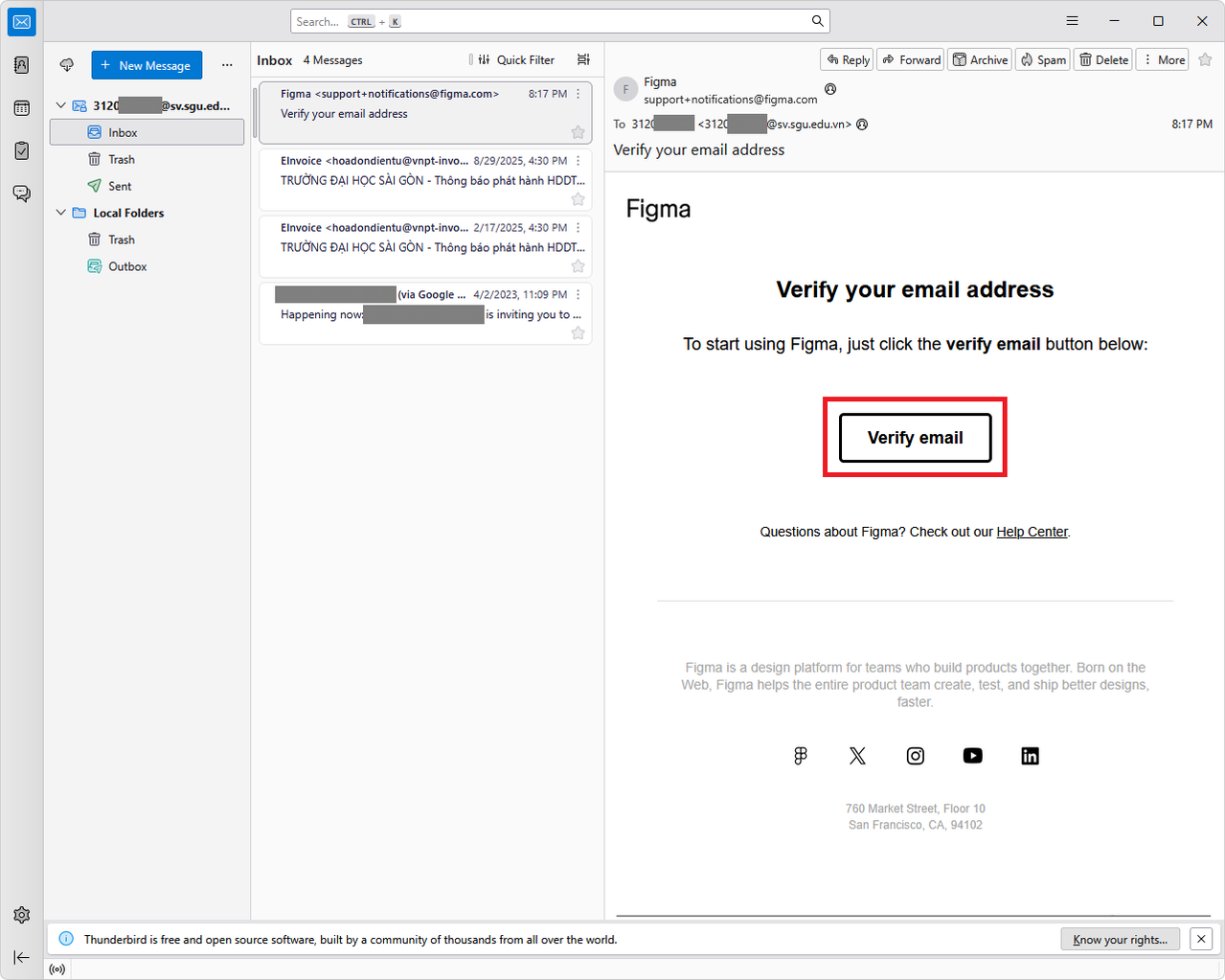The height and width of the screenshot is (980, 1225).
Task: Collapse the Local Folders tree
Action: click(61, 213)
